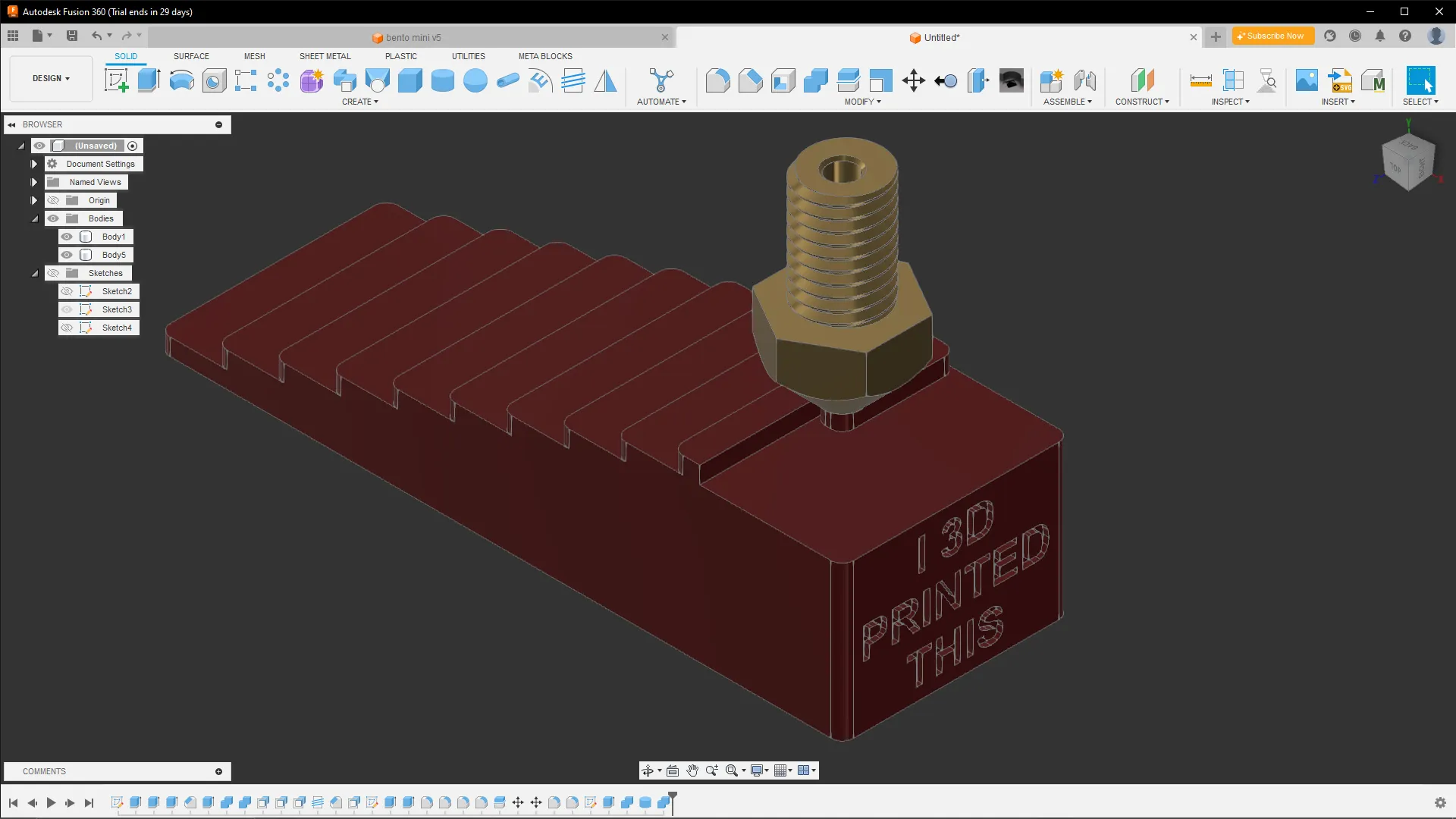Viewport: 1456px width, 819px height.
Task: Open the Create Sketch tool
Action: click(115, 80)
